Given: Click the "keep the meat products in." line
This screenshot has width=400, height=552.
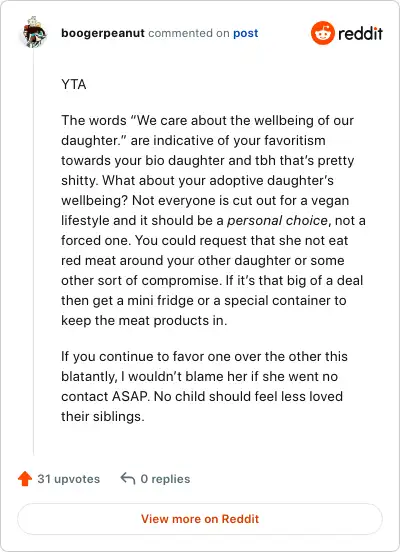Looking at the screenshot, I should (144, 320).
